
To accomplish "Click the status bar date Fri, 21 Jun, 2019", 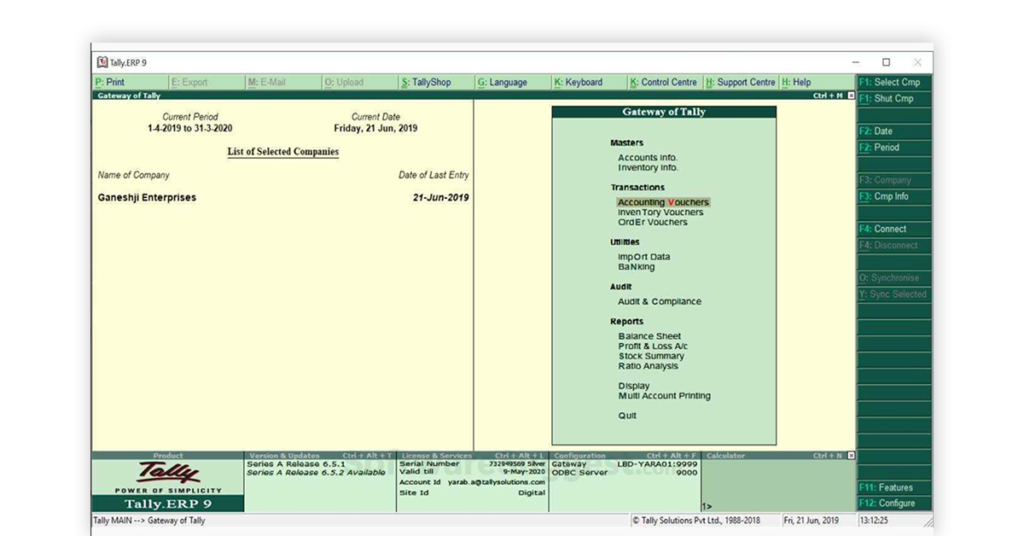I will tap(811, 520).
